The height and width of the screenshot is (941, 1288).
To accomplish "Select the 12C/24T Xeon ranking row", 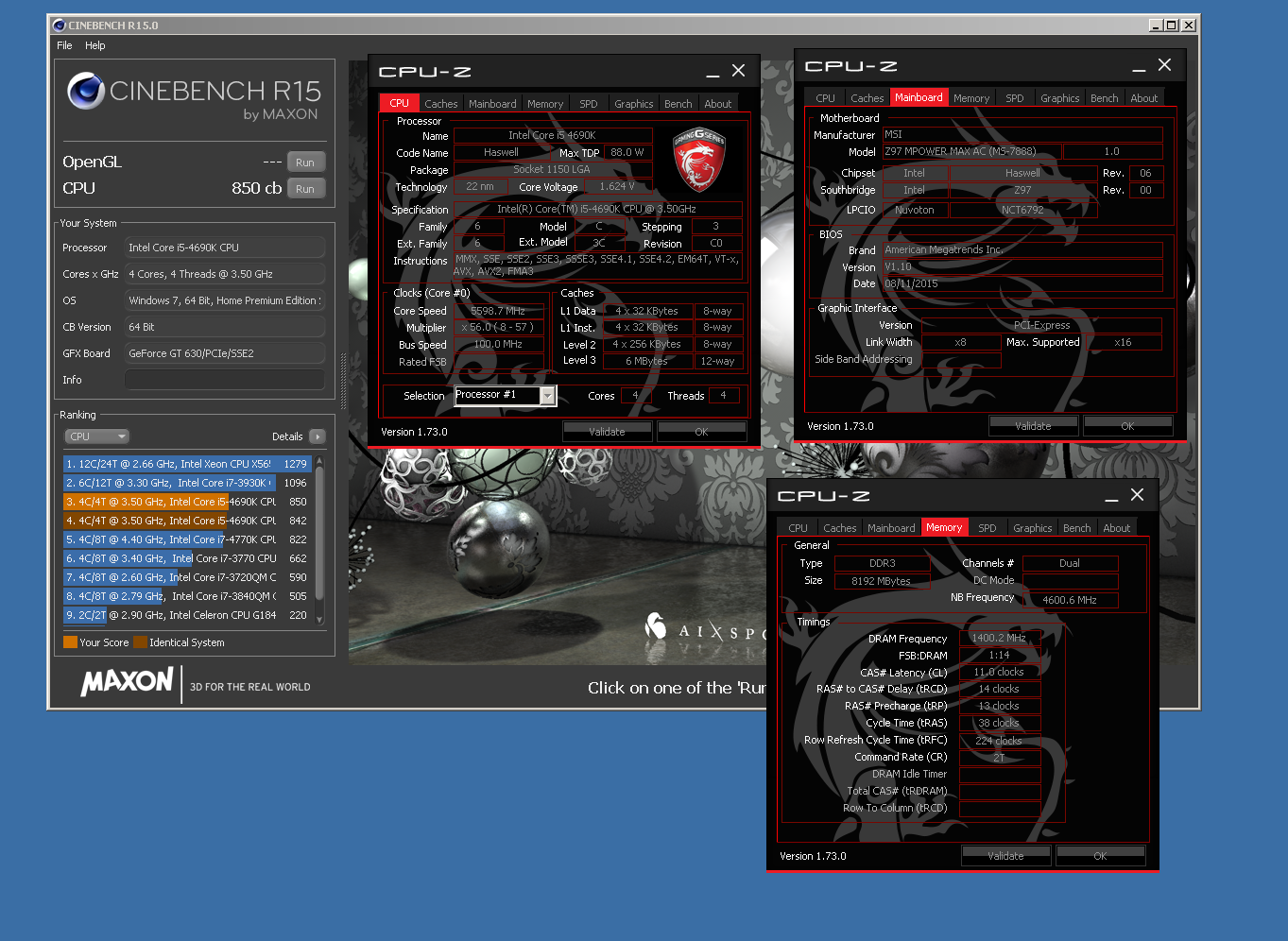I will [187, 464].
